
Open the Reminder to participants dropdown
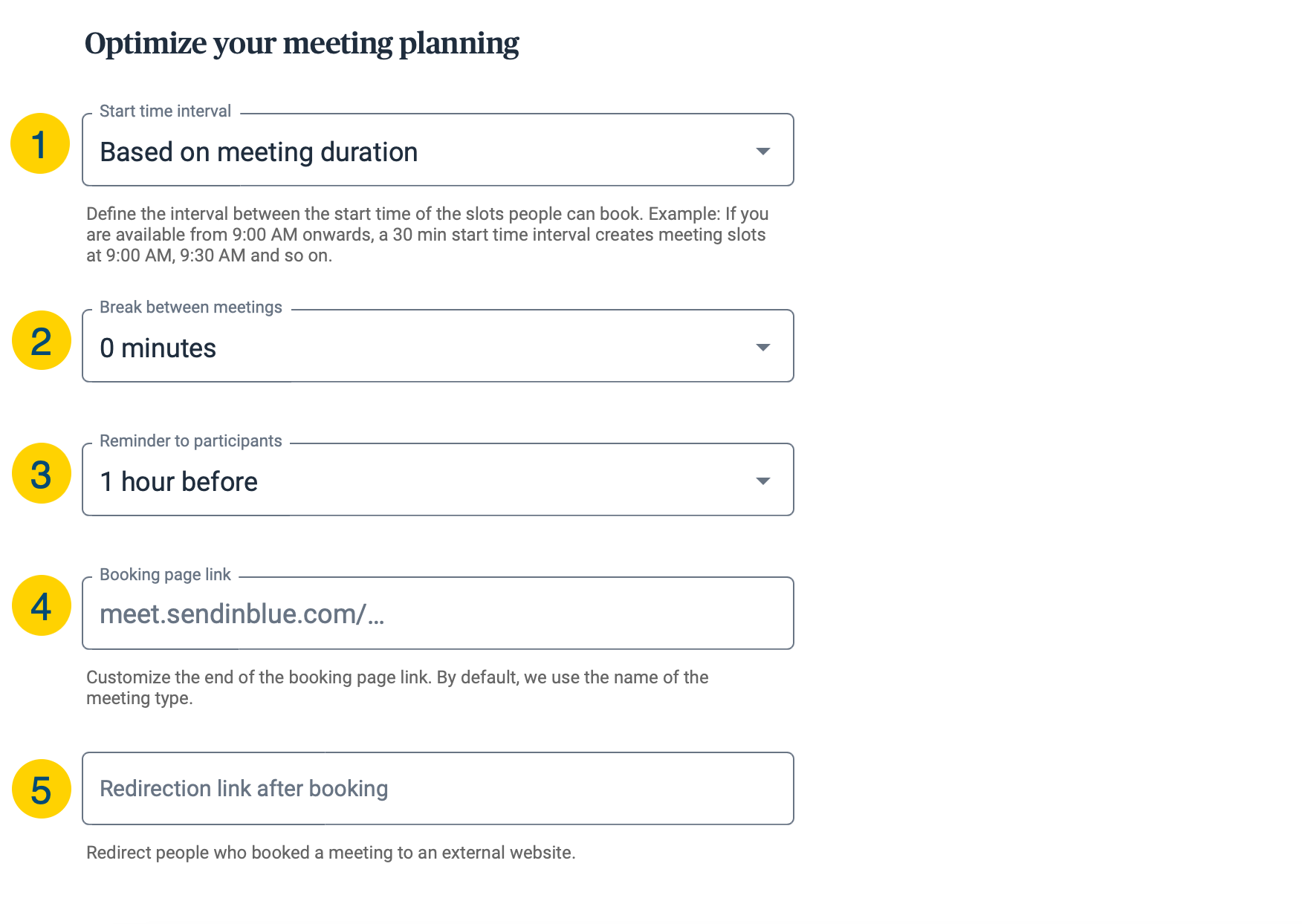click(x=438, y=480)
